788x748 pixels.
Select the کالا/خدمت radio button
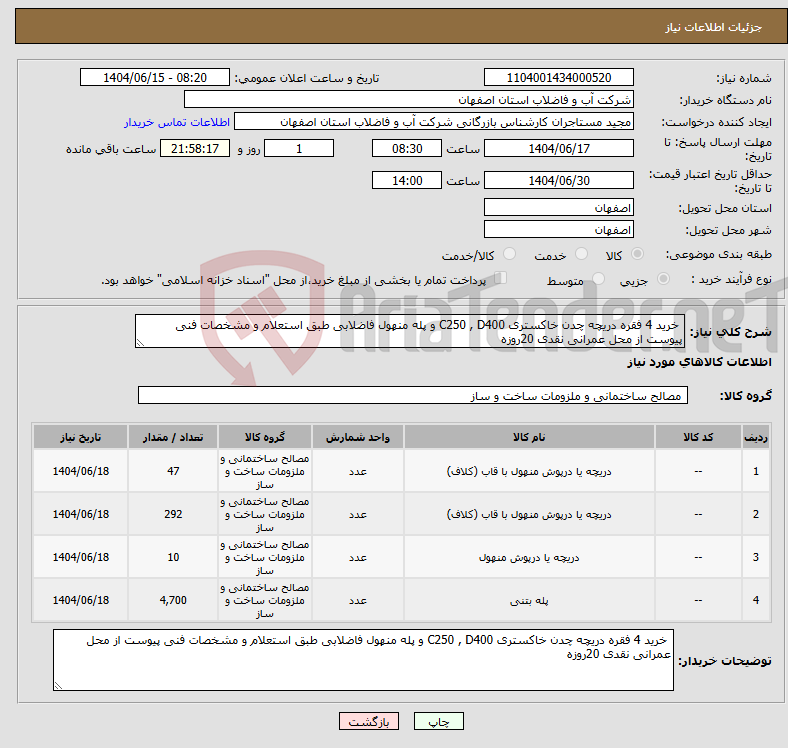pos(510,255)
